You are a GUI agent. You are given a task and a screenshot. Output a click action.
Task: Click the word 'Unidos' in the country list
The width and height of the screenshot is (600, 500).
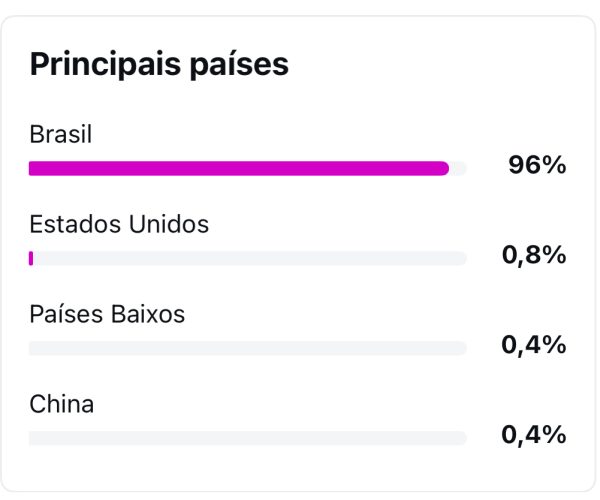pyautogui.click(x=169, y=224)
